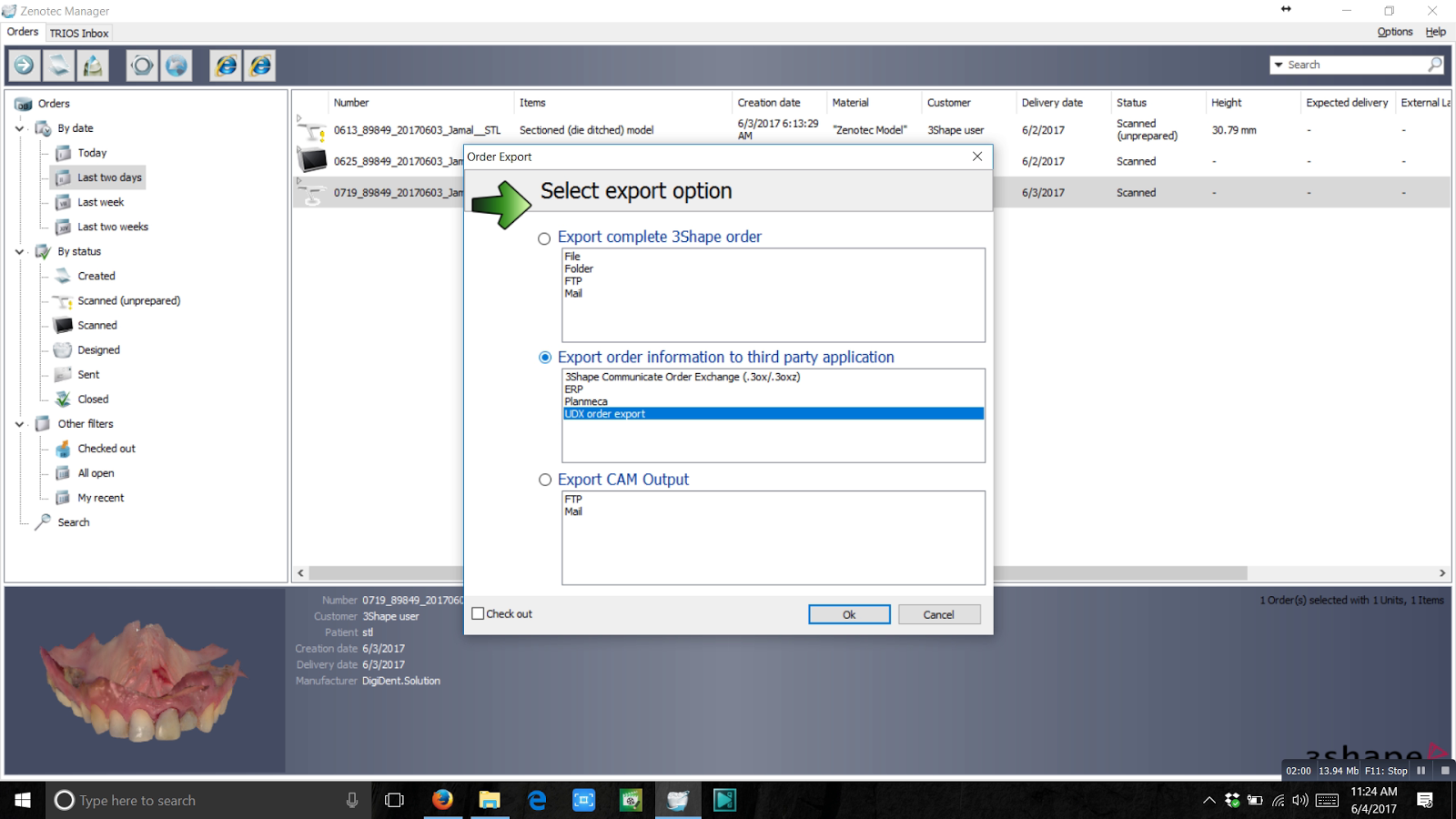Image resolution: width=1456 pixels, height=819 pixels.
Task: Click the Ok button in Order Export
Action: click(848, 613)
